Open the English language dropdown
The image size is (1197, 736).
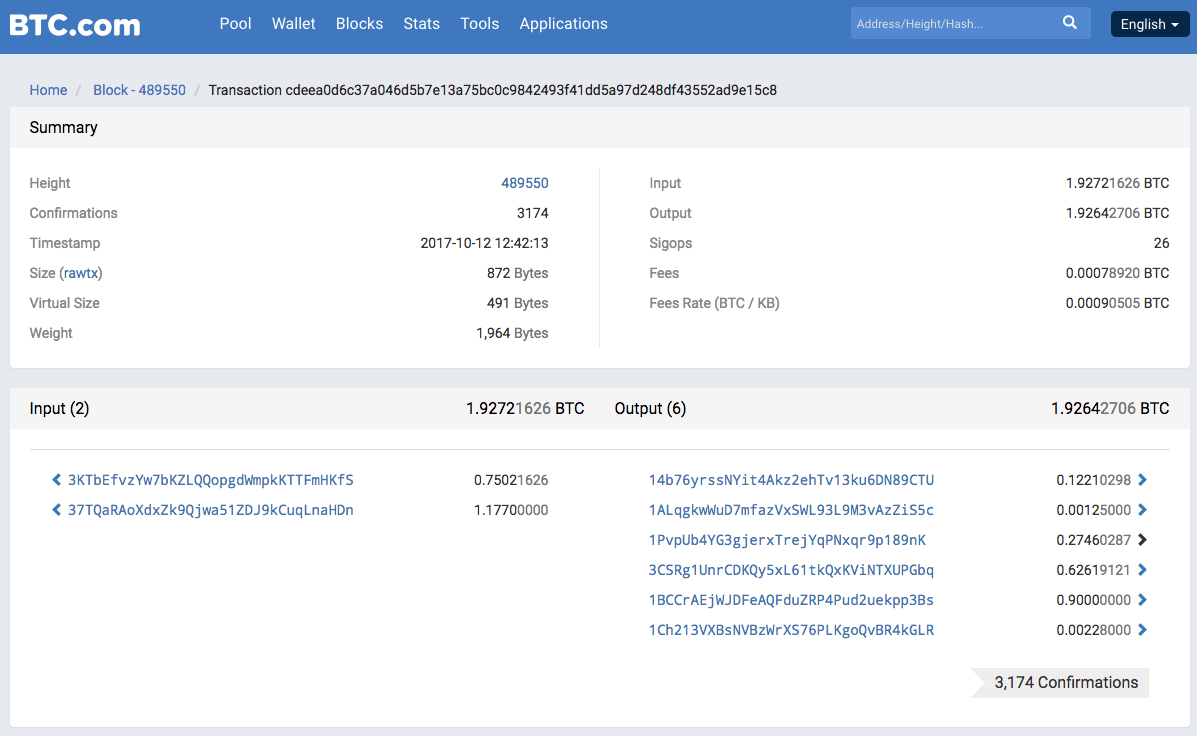1149,24
